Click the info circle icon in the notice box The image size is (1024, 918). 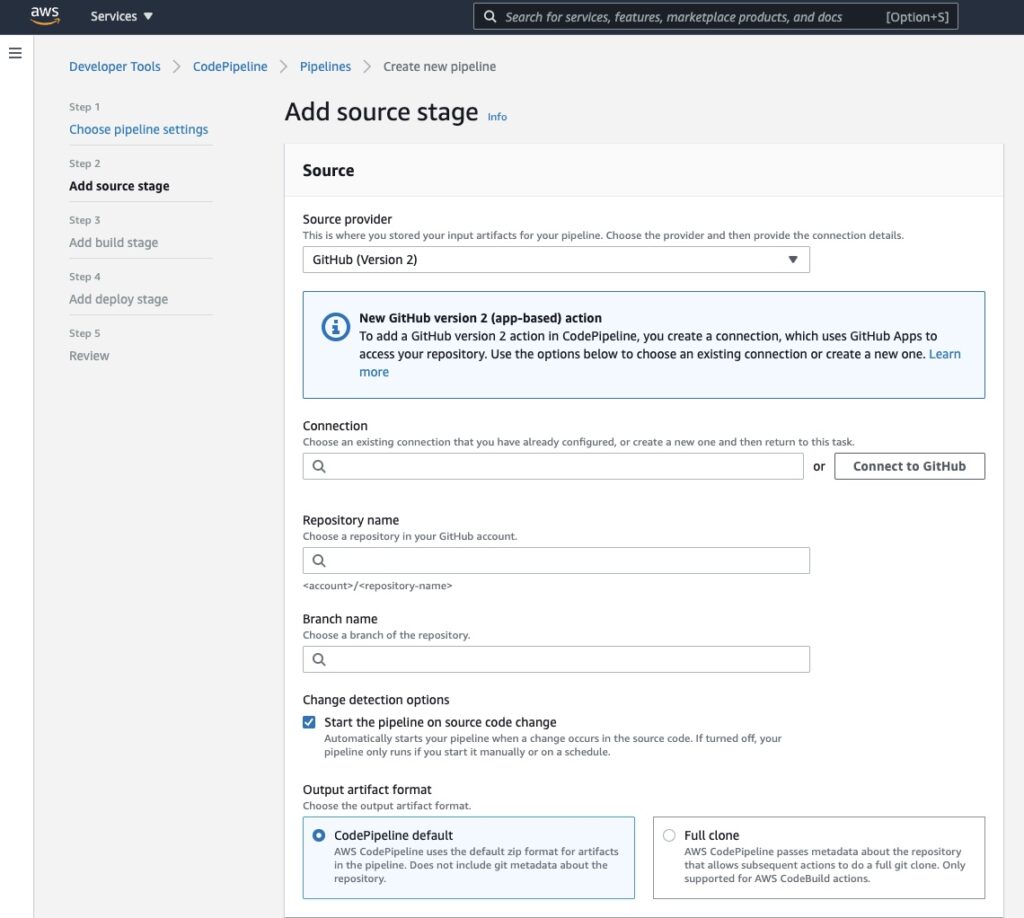[335, 327]
